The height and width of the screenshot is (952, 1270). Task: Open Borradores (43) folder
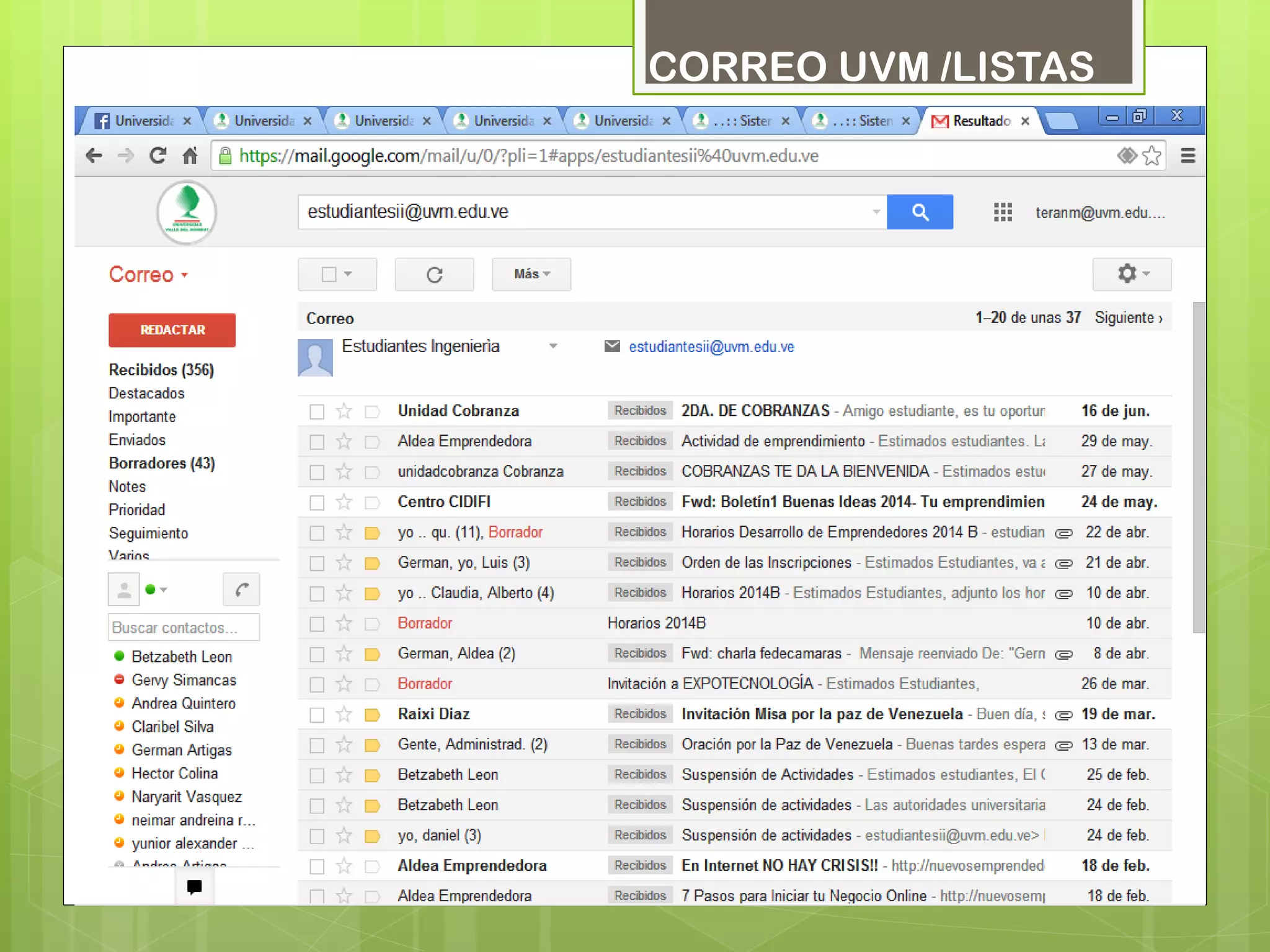162,464
